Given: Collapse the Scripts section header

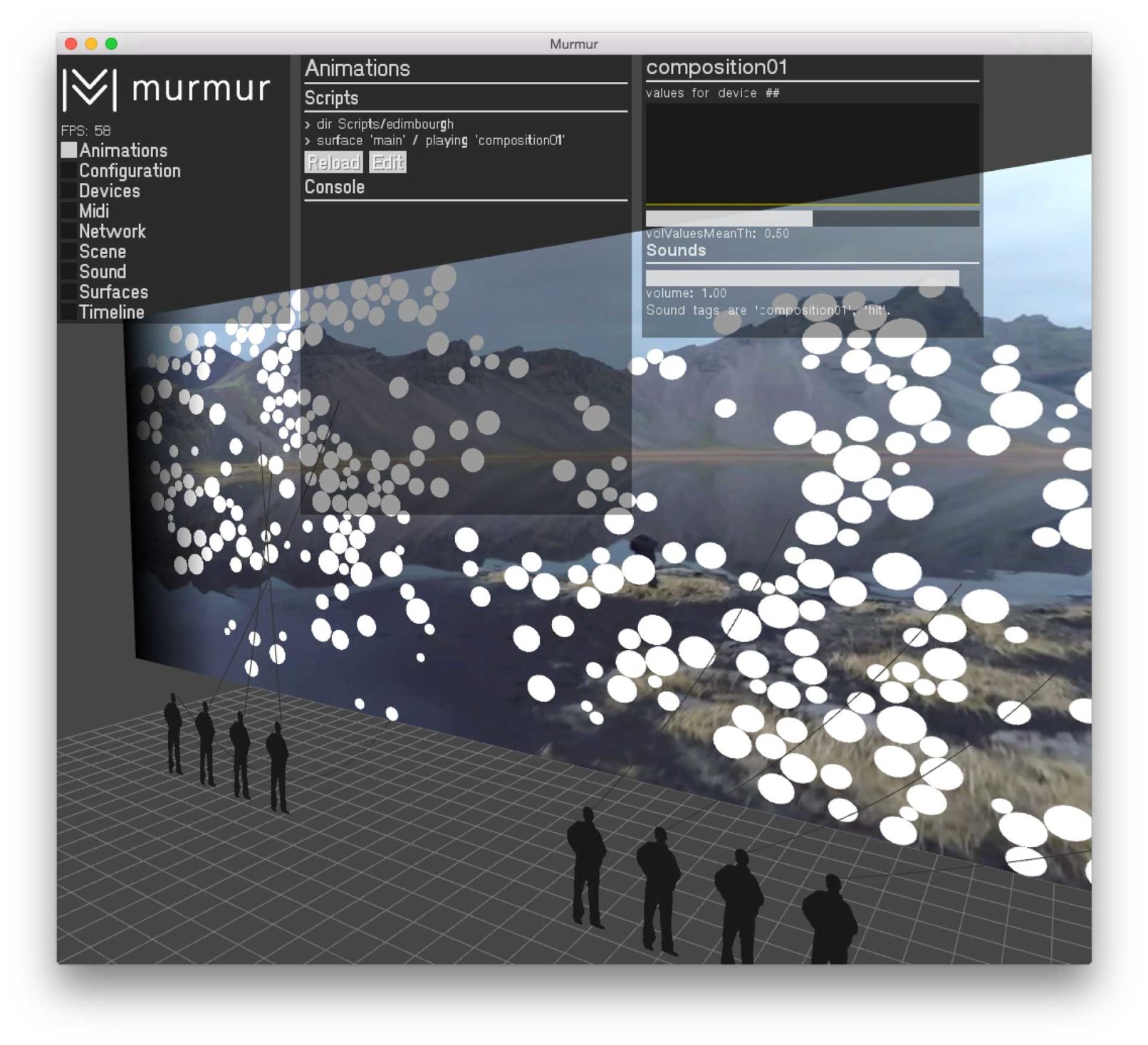Looking at the screenshot, I should tap(332, 98).
